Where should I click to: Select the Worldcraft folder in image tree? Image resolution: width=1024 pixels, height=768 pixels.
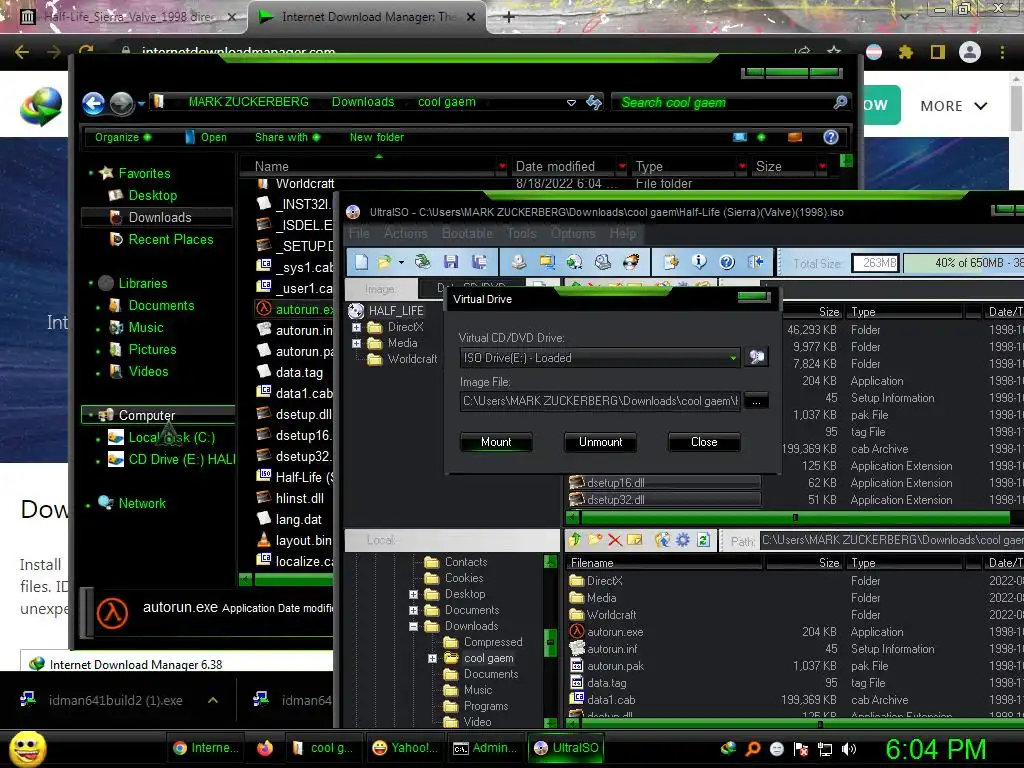(412, 359)
